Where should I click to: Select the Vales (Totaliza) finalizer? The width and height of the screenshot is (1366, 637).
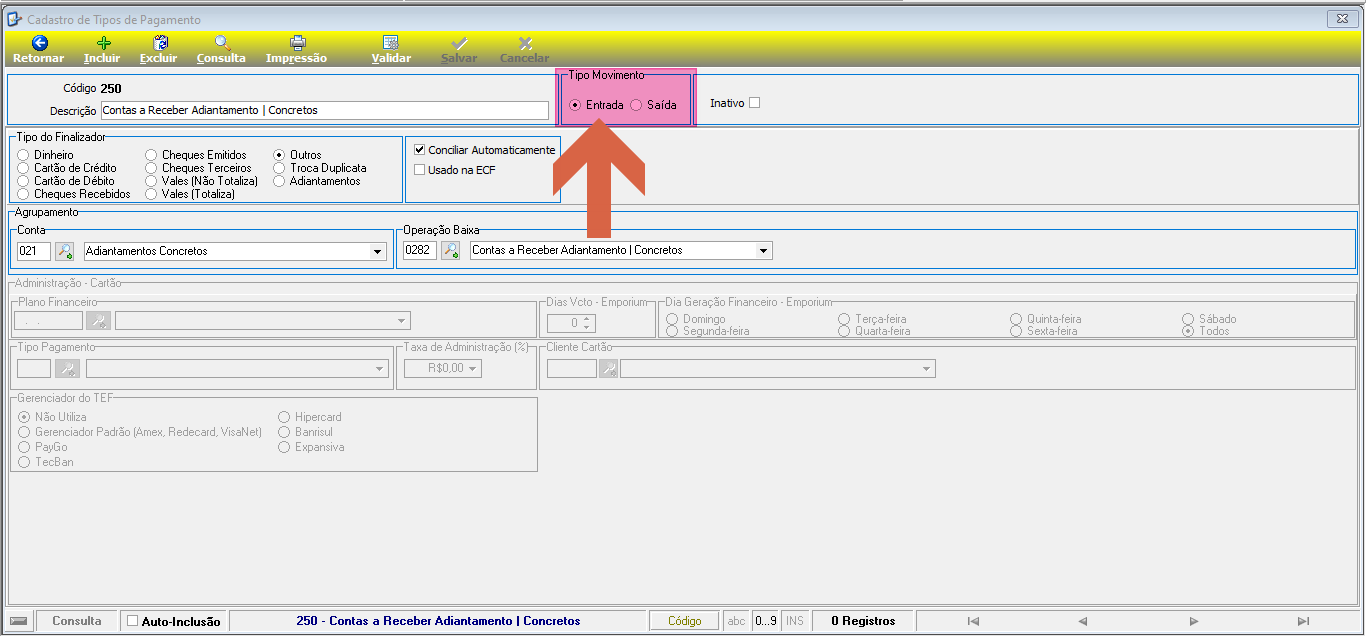click(152, 194)
